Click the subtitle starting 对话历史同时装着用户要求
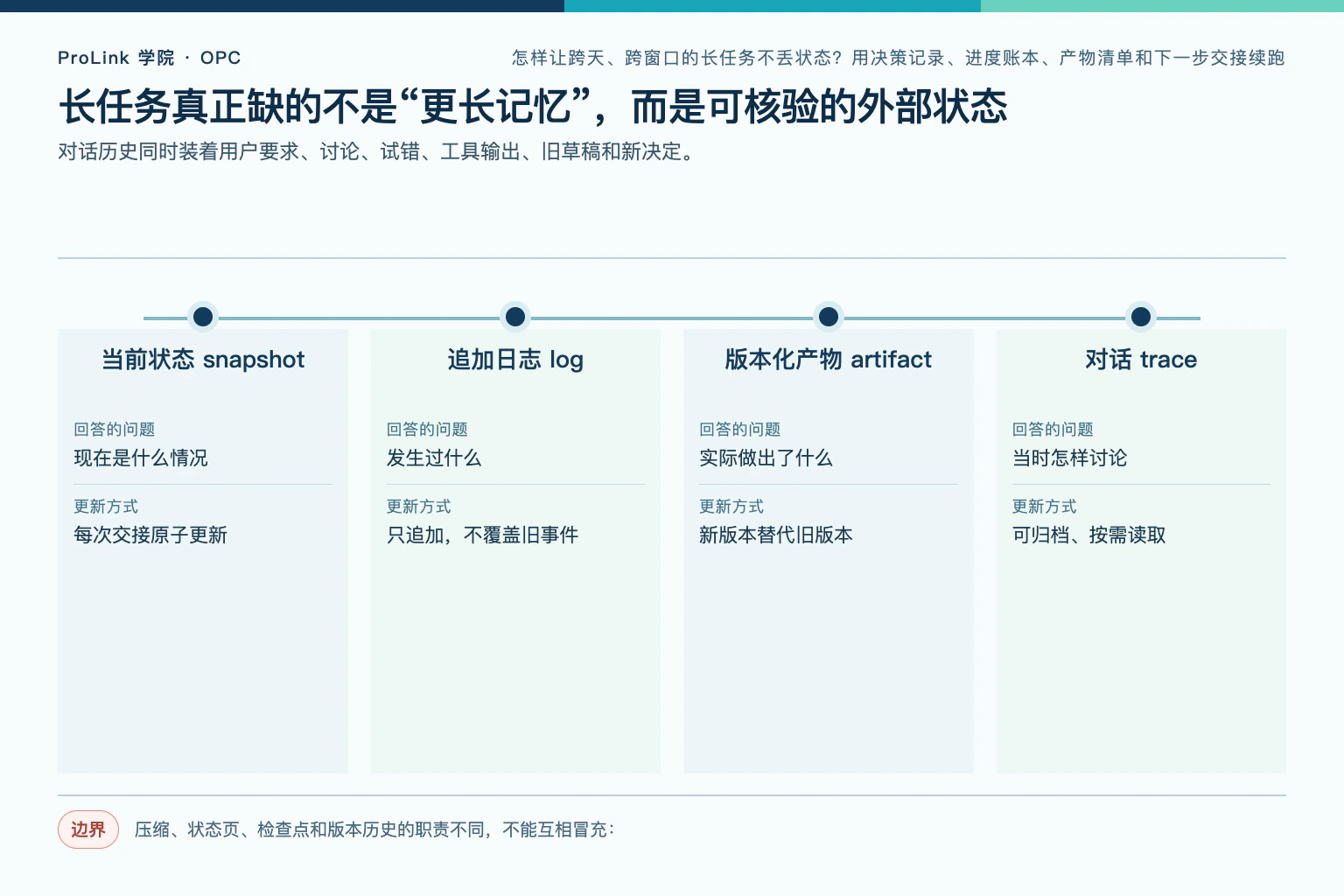Screen dimensions: 1344x896 [x=378, y=151]
